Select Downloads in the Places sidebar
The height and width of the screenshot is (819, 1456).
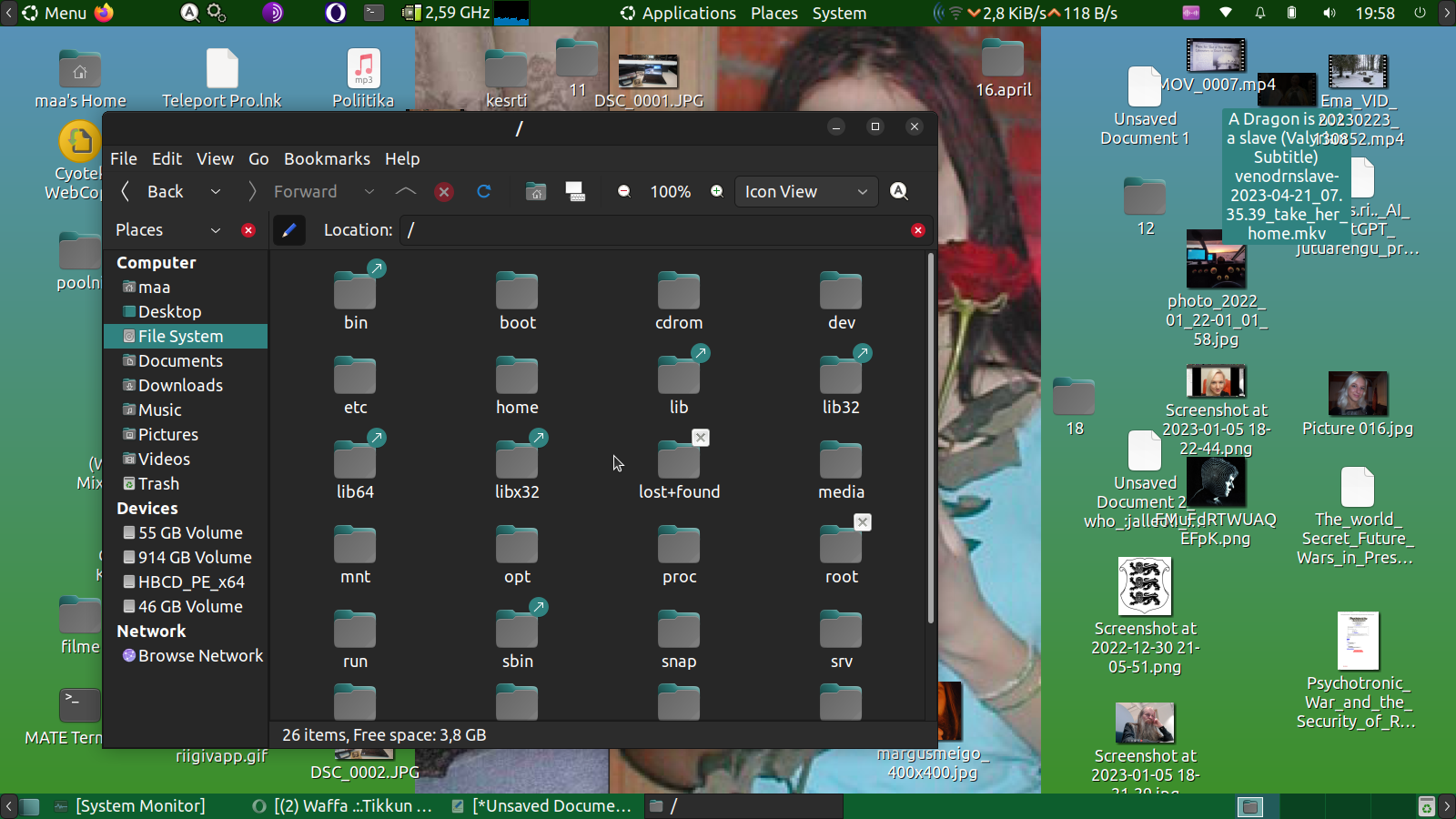pyautogui.click(x=180, y=385)
